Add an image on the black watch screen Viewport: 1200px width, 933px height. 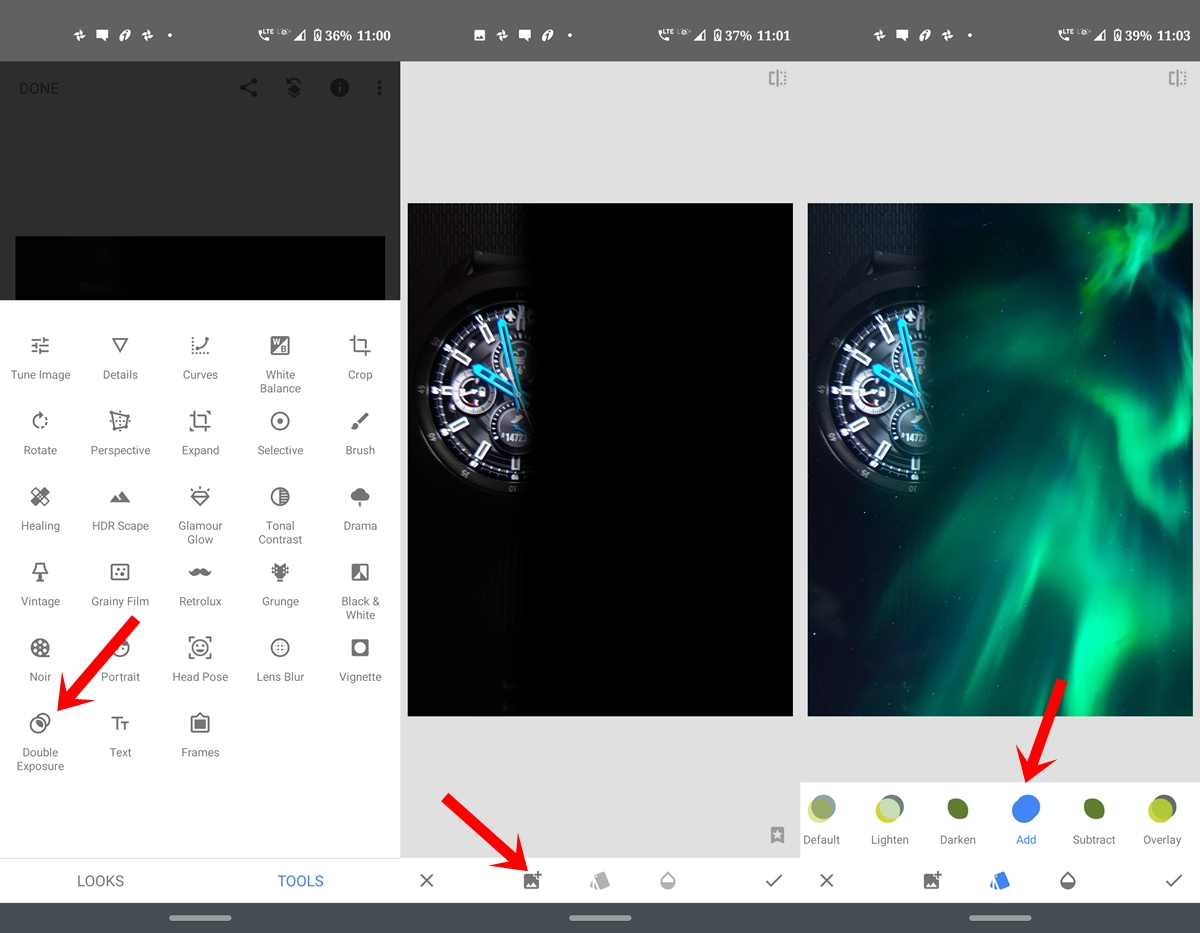[x=532, y=881]
